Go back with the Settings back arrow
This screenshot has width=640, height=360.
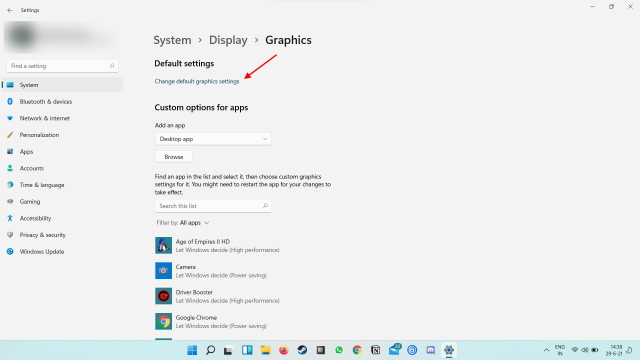tap(10, 10)
